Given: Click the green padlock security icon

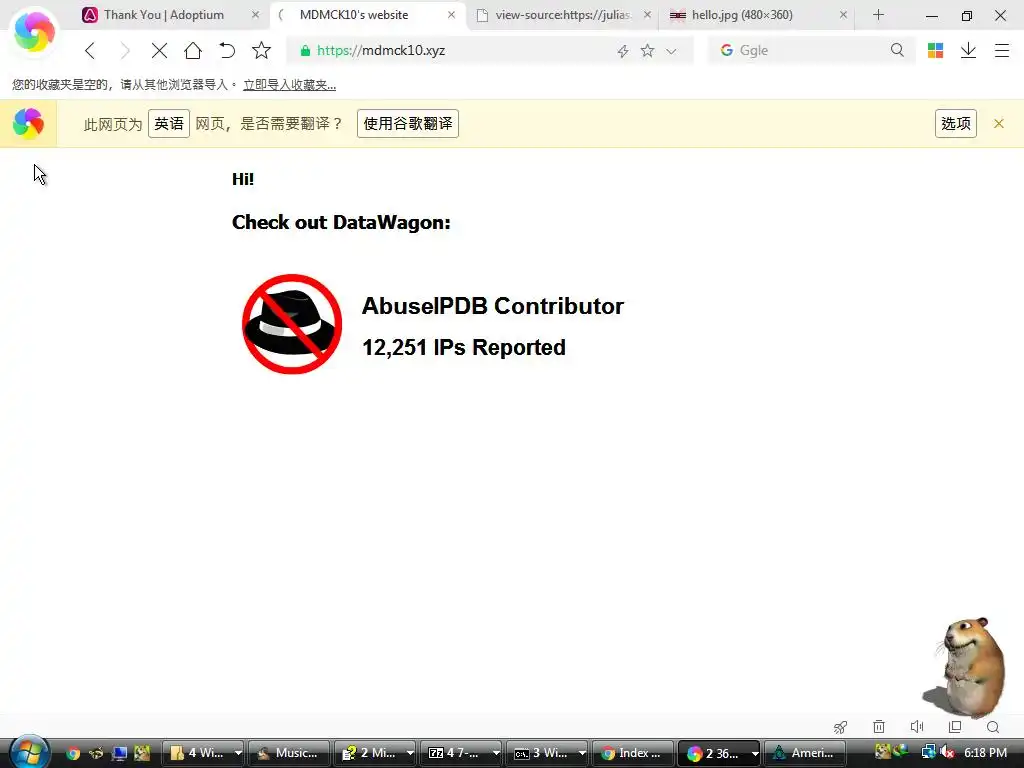Looking at the screenshot, I should click(305, 50).
